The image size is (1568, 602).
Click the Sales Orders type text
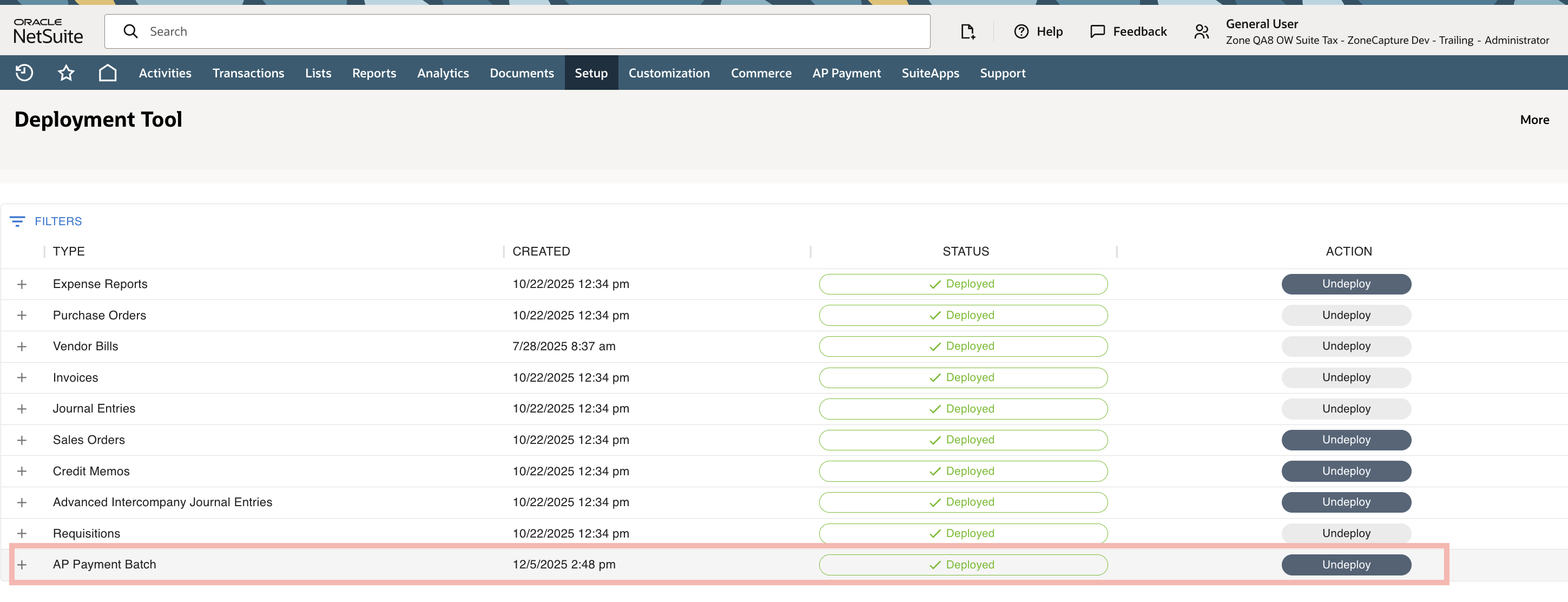tap(89, 440)
